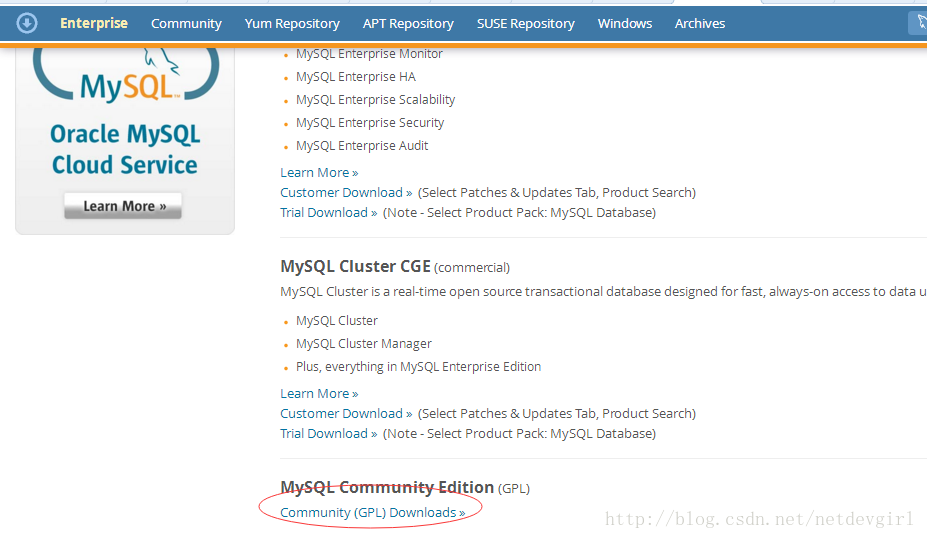
Task: Open Customer Download link above MySQL Cluster CGE
Action: coord(346,192)
